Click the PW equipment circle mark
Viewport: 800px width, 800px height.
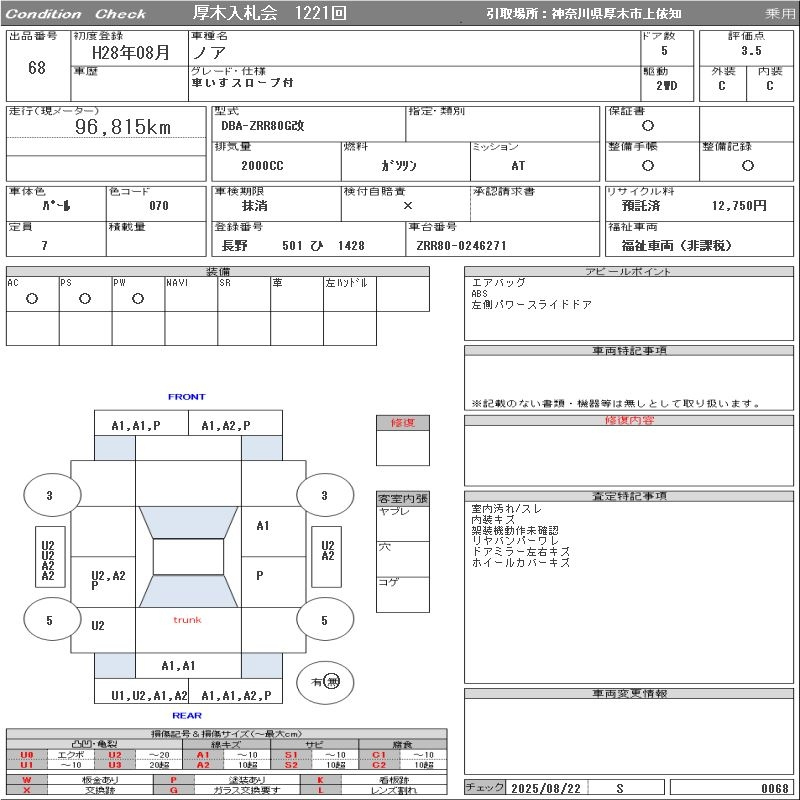pyautogui.click(x=138, y=299)
